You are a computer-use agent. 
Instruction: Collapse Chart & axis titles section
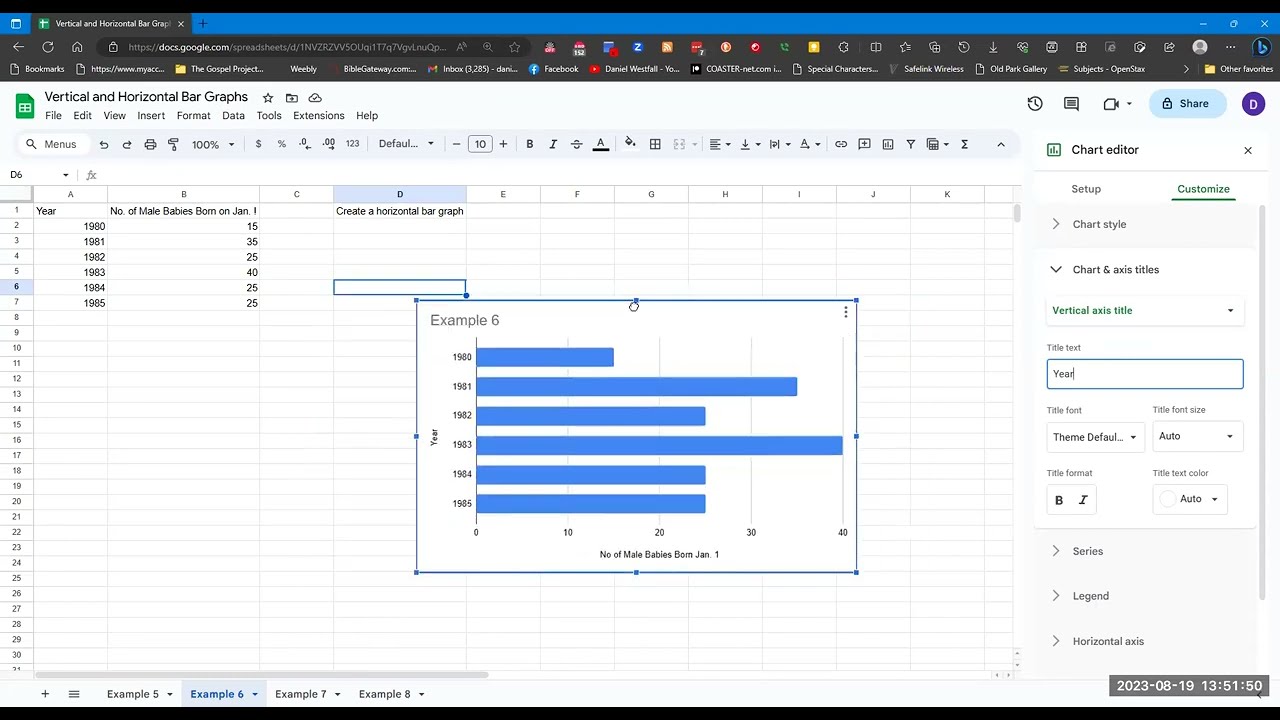click(1145, 269)
